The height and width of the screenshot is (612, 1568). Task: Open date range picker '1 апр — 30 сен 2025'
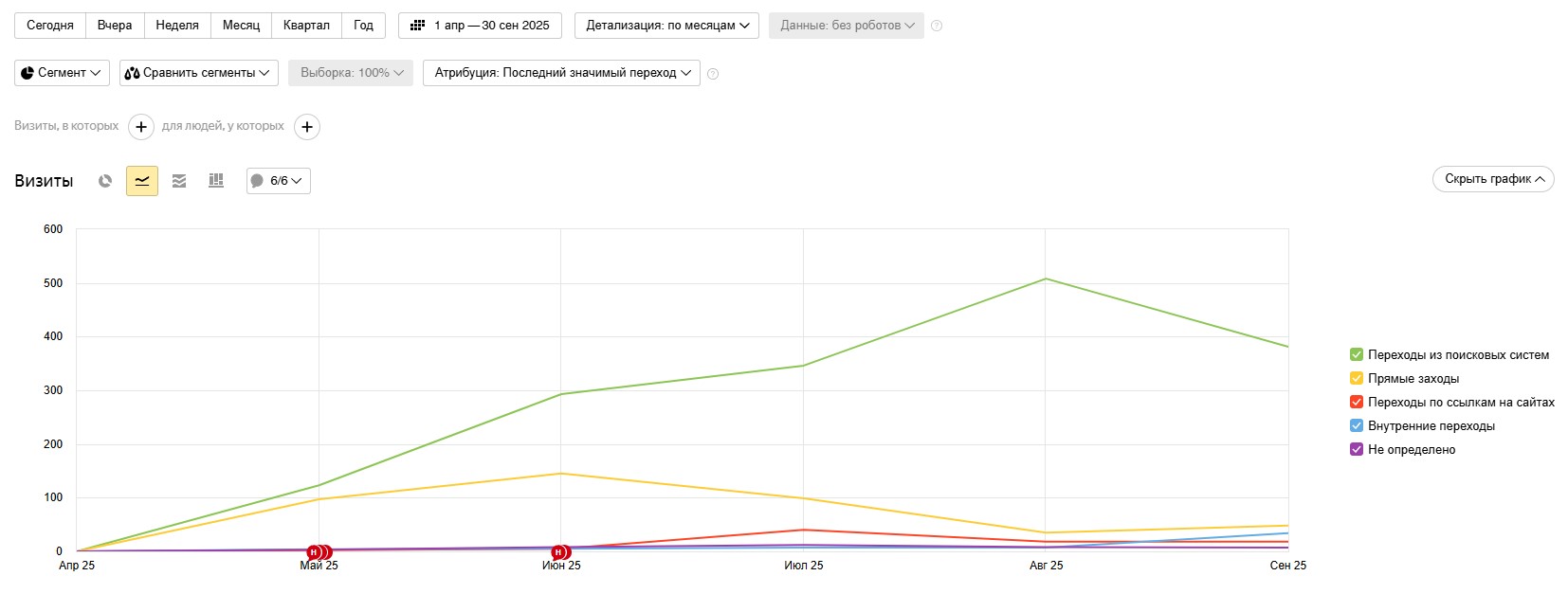(481, 26)
